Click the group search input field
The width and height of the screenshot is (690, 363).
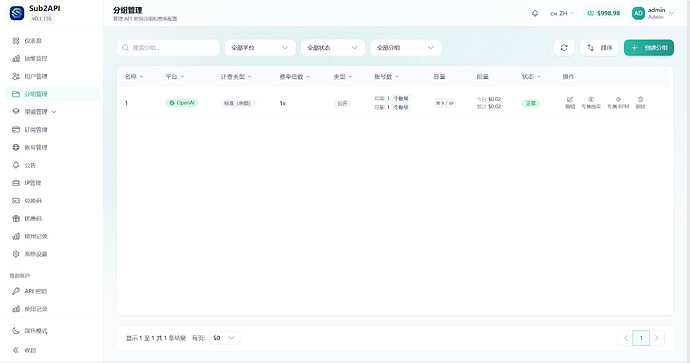coord(168,48)
